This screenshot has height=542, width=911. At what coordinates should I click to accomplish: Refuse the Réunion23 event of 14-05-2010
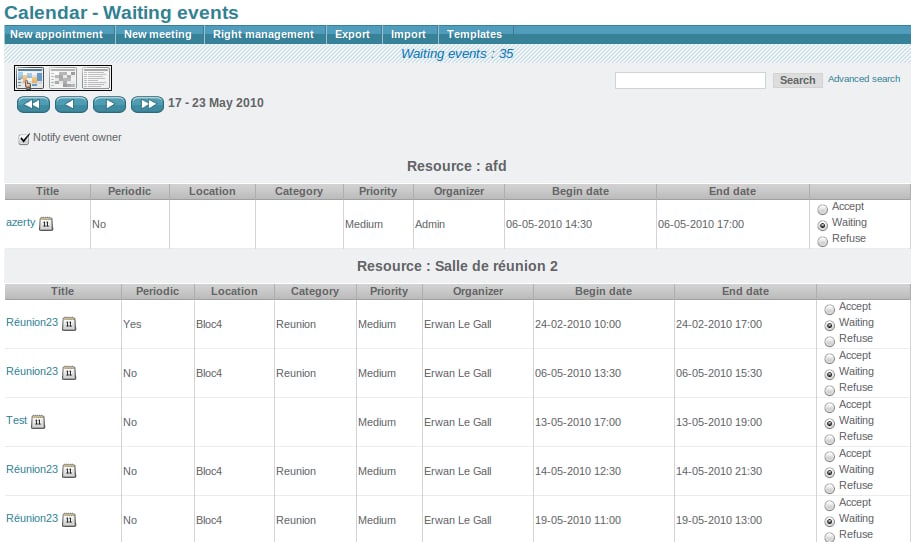coord(829,489)
